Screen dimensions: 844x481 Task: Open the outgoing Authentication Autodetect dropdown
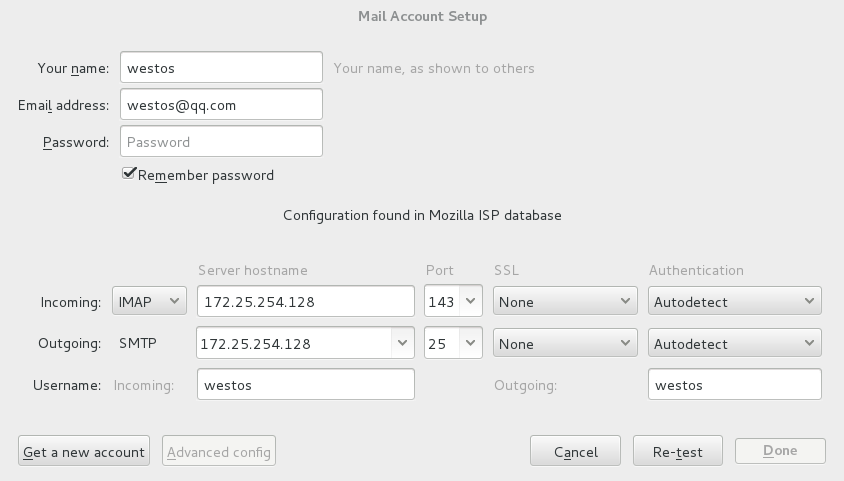[735, 343]
